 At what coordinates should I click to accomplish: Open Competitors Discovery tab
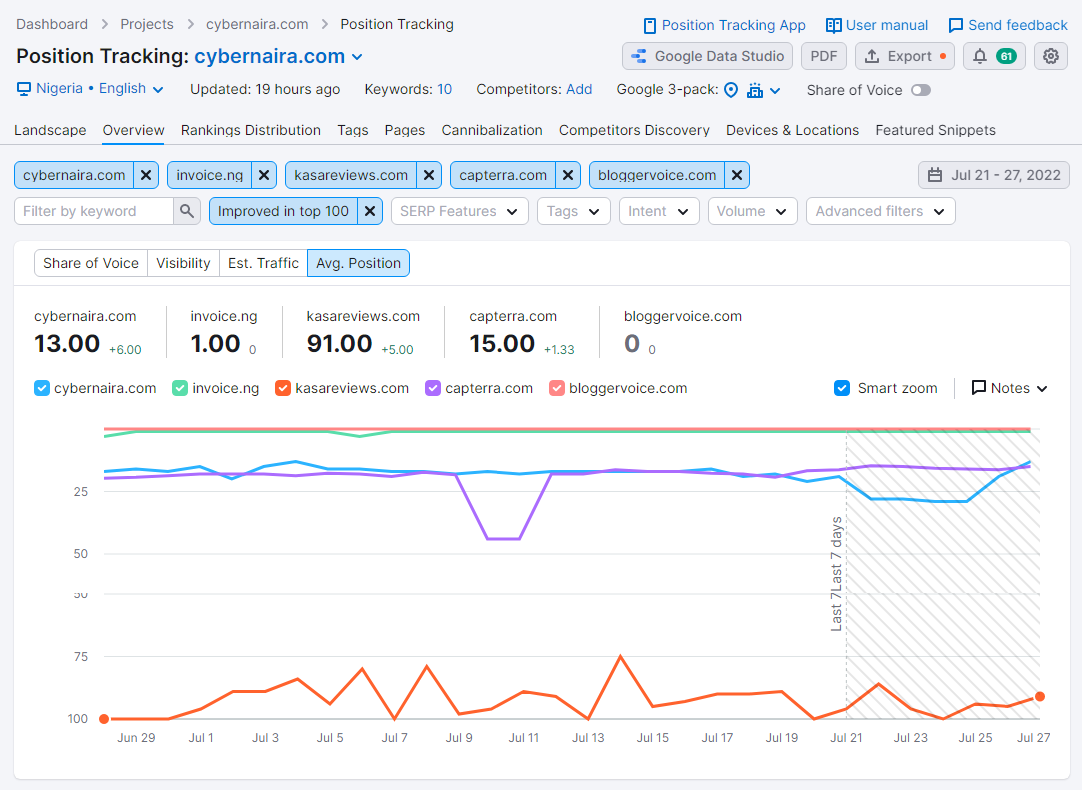(x=634, y=130)
